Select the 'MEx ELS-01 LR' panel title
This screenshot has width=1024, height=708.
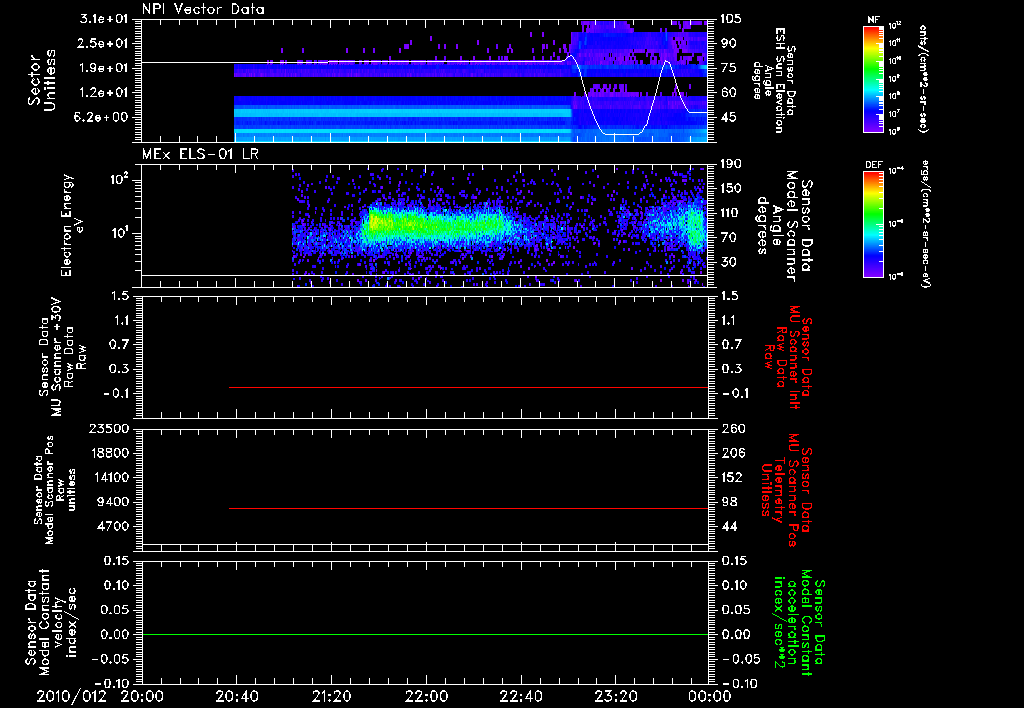[200, 154]
